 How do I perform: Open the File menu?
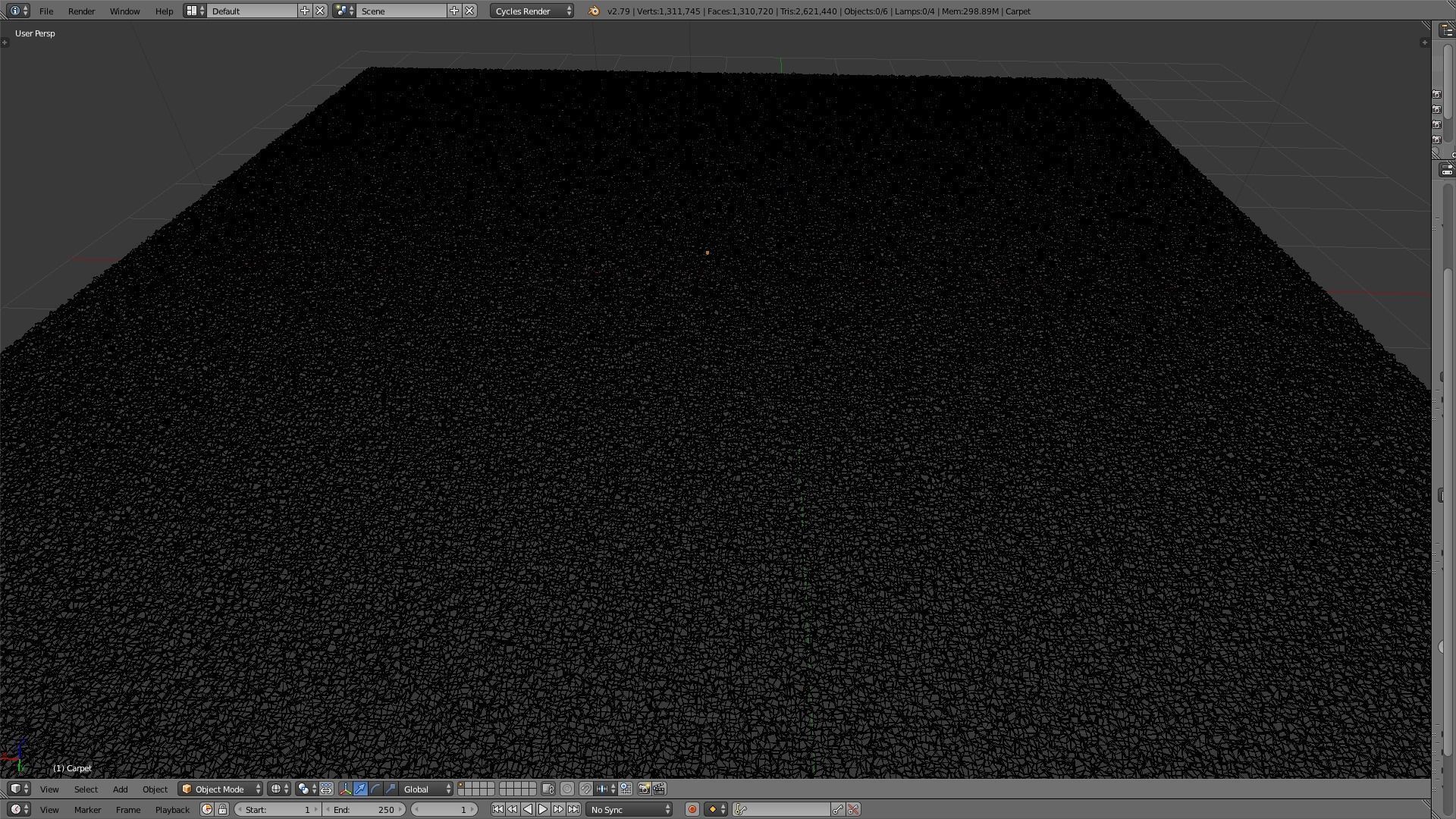pyautogui.click(x=46, y=11)
